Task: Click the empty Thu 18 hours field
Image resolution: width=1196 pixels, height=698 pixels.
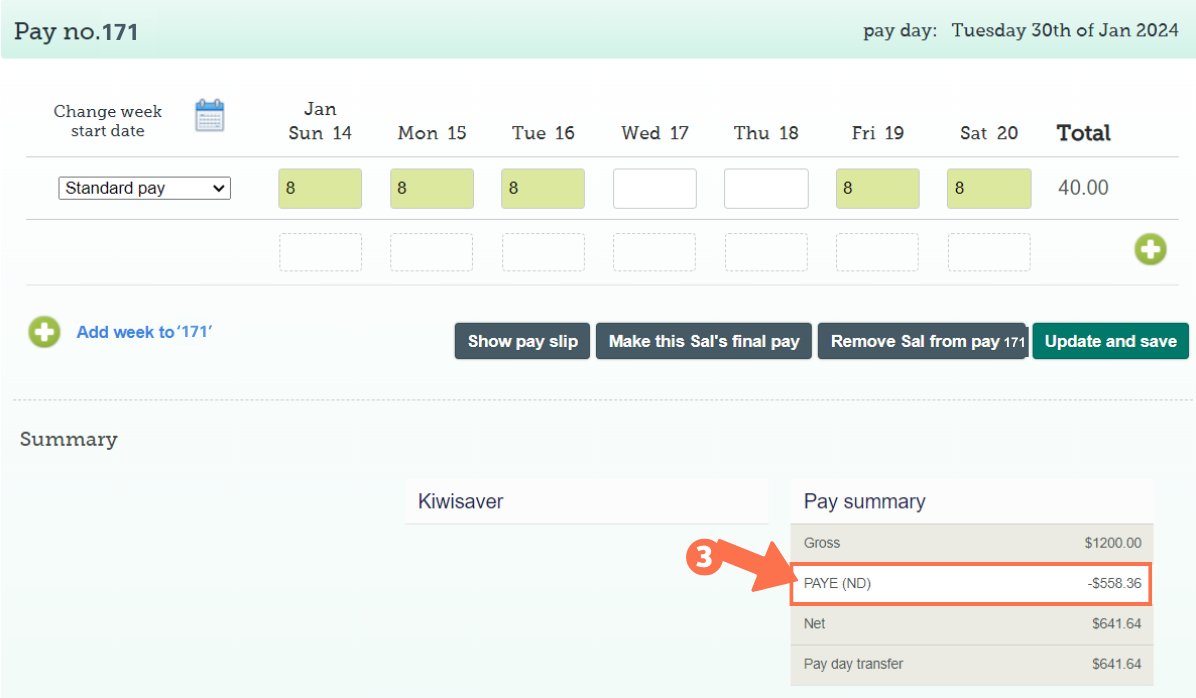Action: click(x=766, y=189)
